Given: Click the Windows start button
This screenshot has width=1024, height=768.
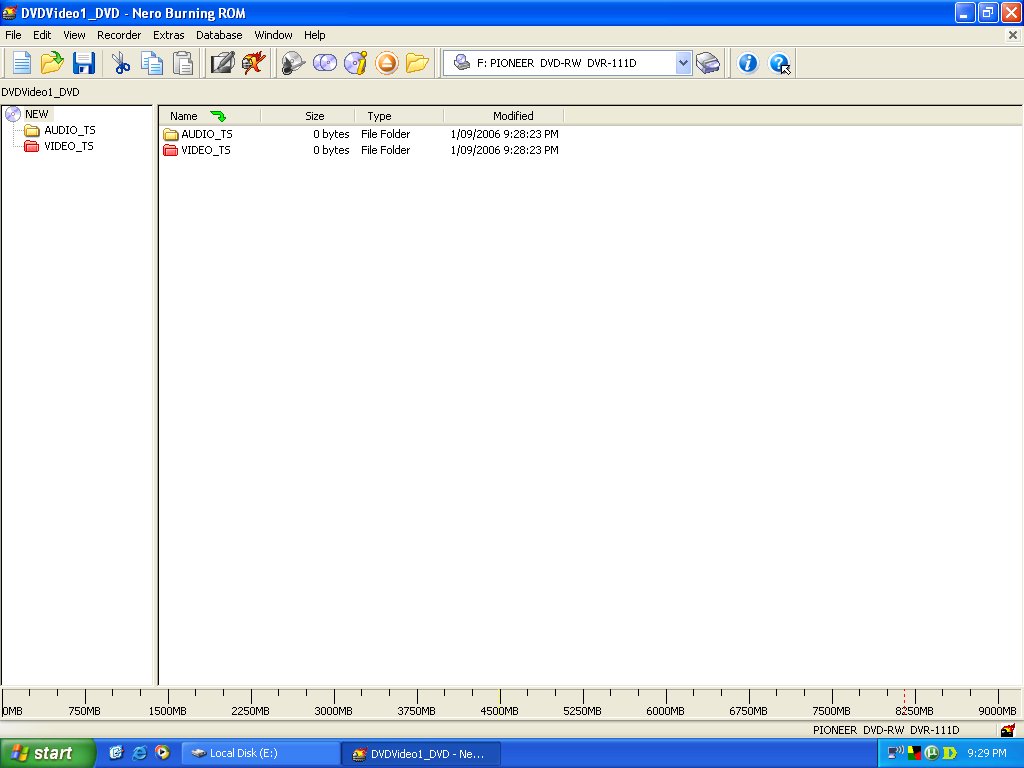Looking at the screenshot, I should [48, 753].
